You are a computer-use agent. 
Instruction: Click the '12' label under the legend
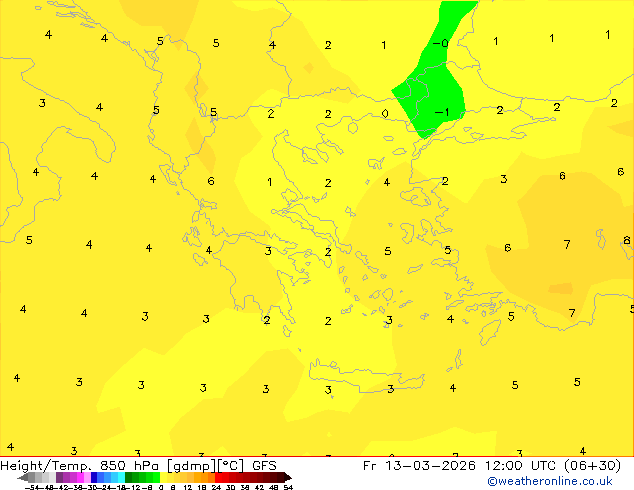pyautogui.click(x=188, y=487)
